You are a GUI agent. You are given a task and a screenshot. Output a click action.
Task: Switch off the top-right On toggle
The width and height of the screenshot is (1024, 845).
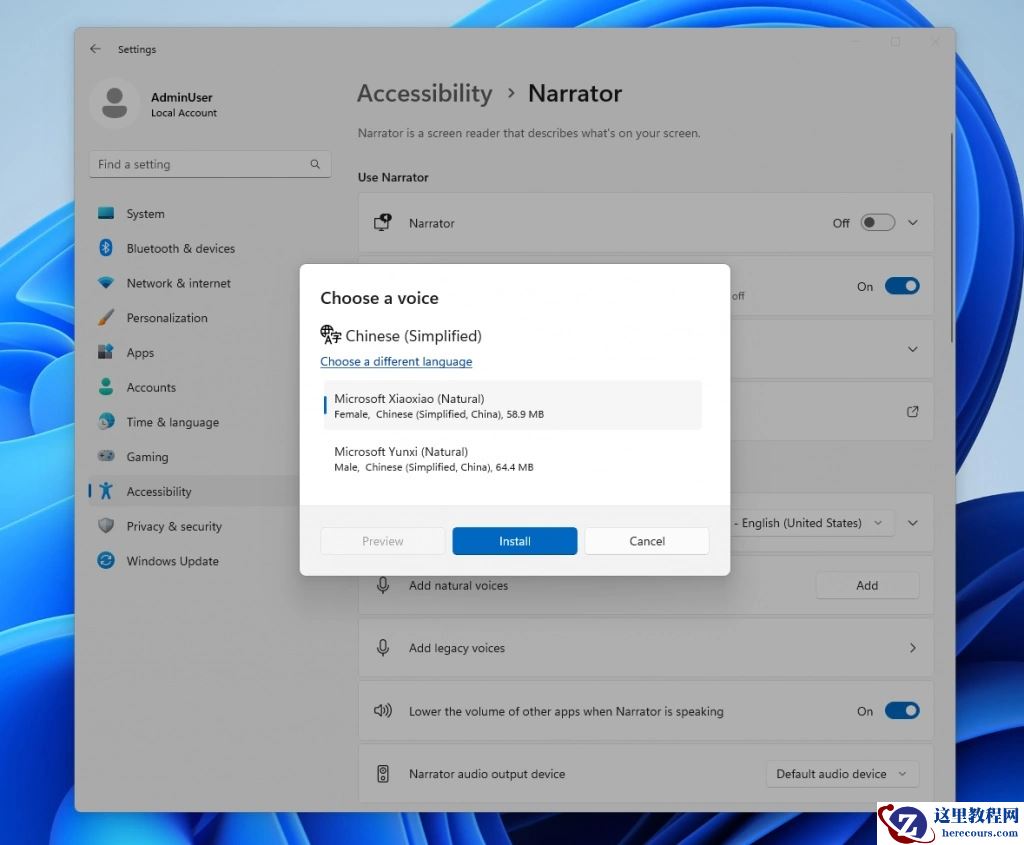tap(901, 285)
